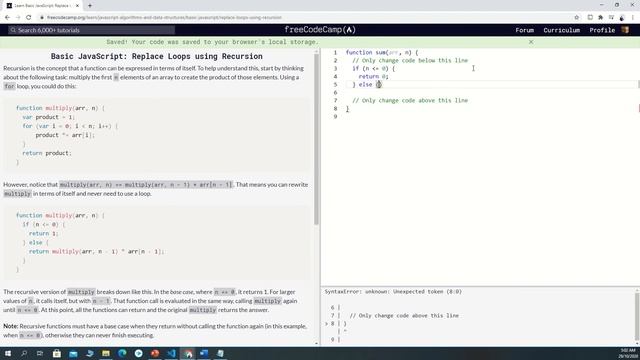
Task: Open Microsoft Word from the taskbar
Action: [x=204, y=353]
